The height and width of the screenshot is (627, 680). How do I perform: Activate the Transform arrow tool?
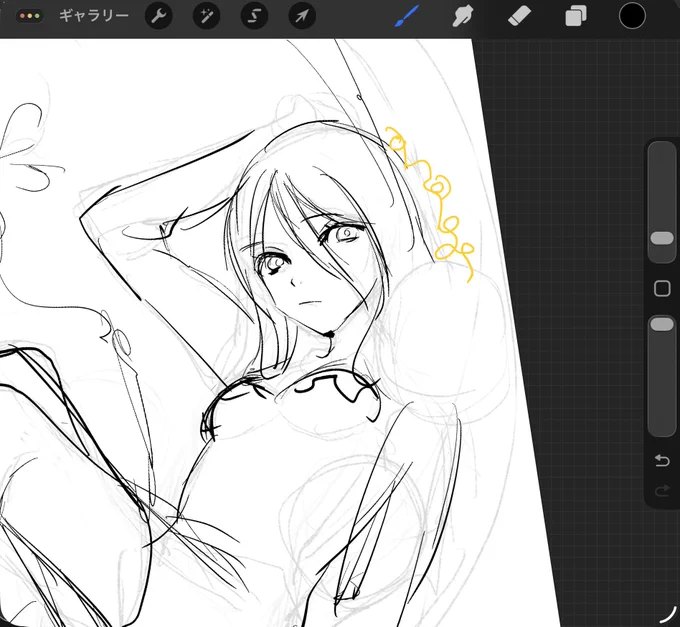[302, 16]
